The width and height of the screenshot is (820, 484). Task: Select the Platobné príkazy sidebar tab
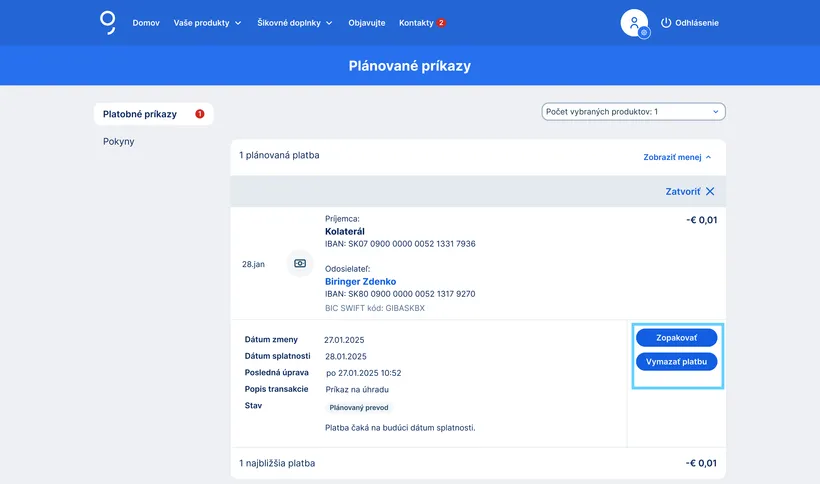[x=140, y=114]
